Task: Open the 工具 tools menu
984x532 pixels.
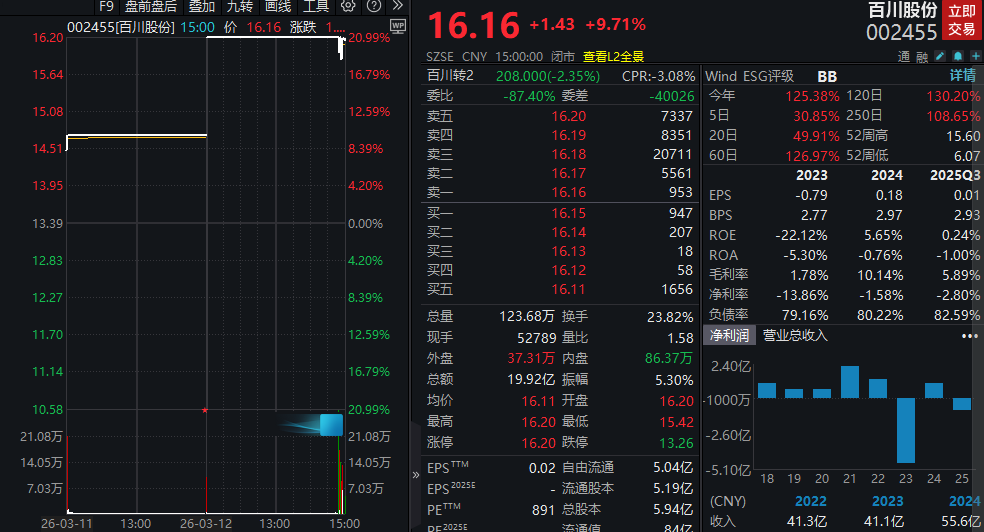Action: point(316,6)
